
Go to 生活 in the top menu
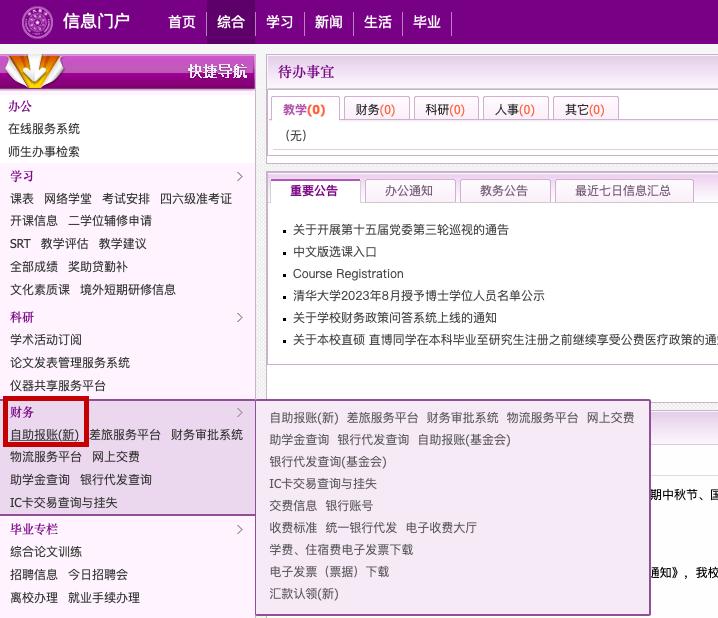377,22
